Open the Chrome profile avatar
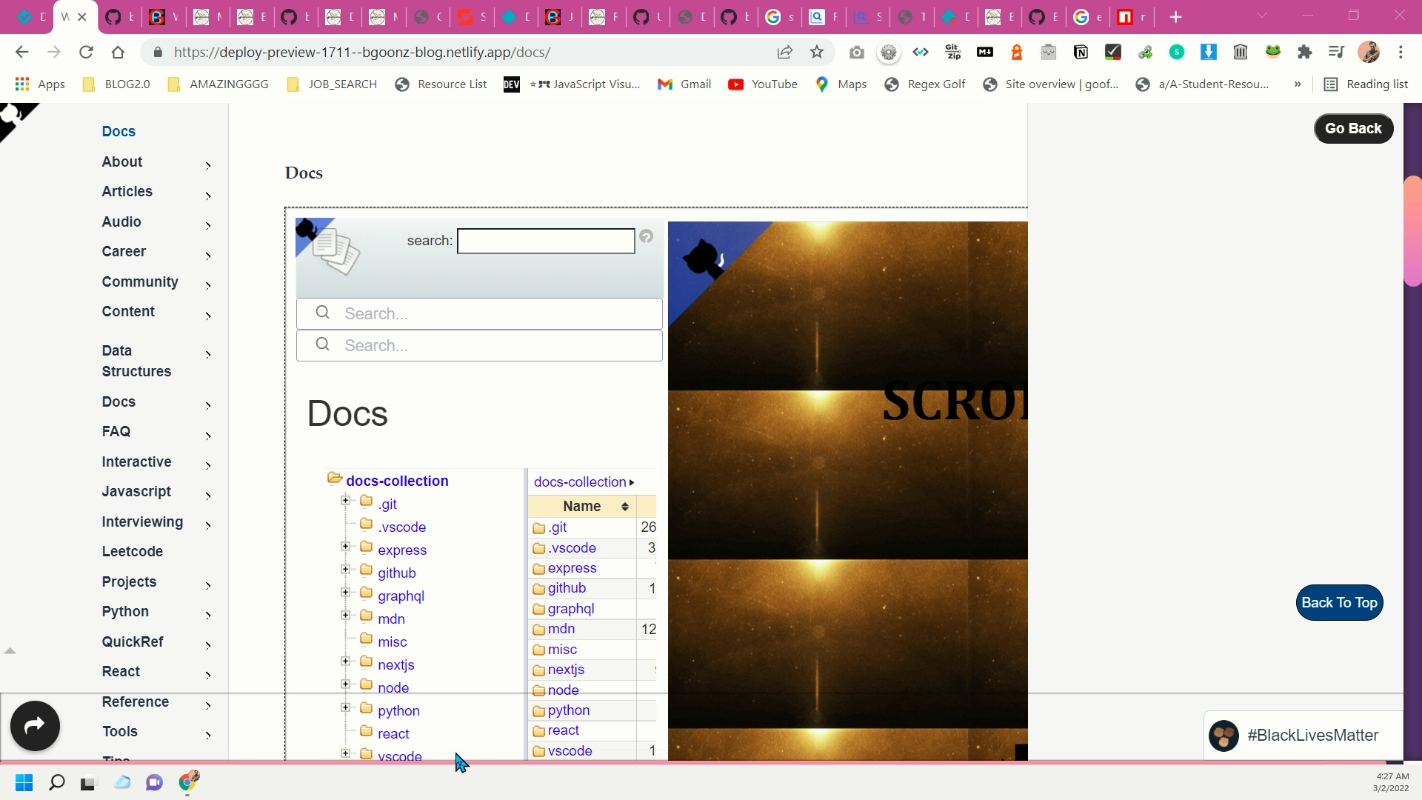Image resolution: width=1422 pixels, height=800 pixels. pos(1369,52)
